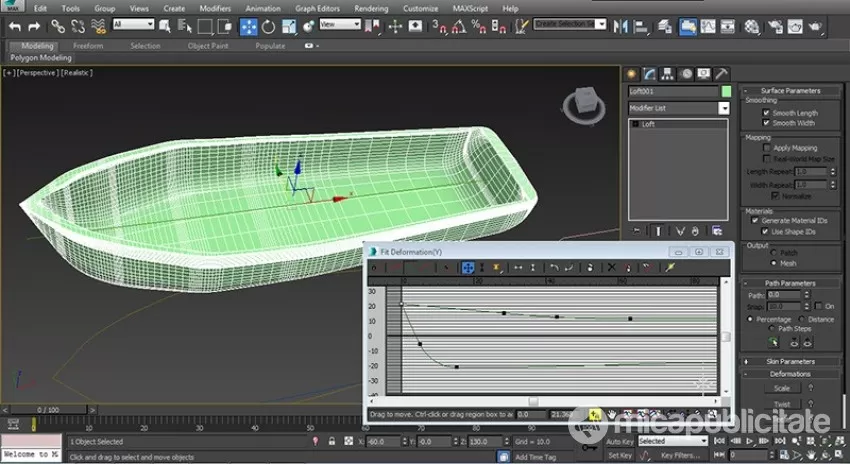Activate the Select and Link tool
The height and width of the screenshot is (464, 850).
point(58,26)
